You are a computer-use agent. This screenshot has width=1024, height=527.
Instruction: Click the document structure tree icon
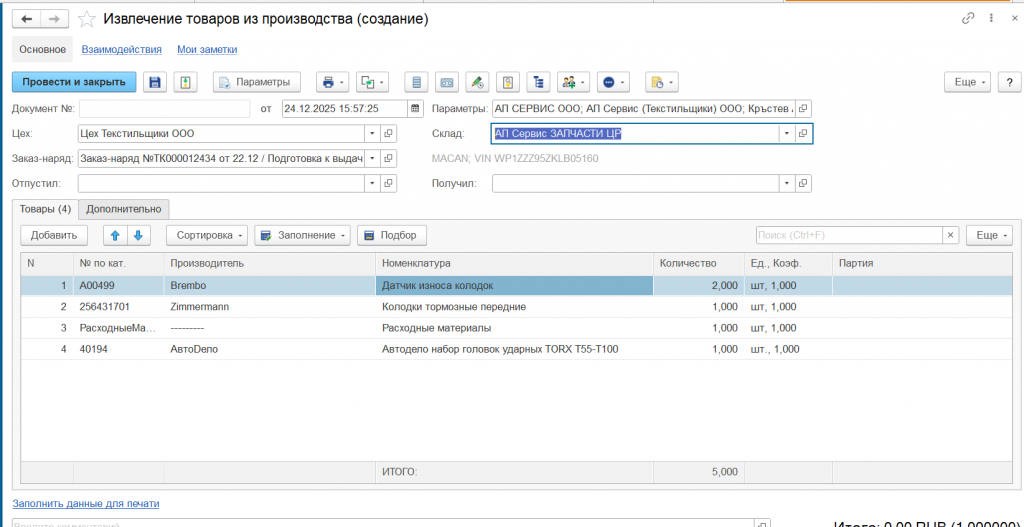pyautogui.click(x=539, y=82)
